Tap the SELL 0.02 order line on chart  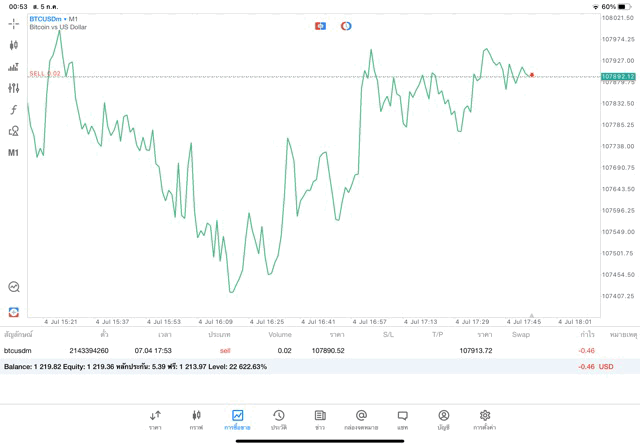point(45,73)
